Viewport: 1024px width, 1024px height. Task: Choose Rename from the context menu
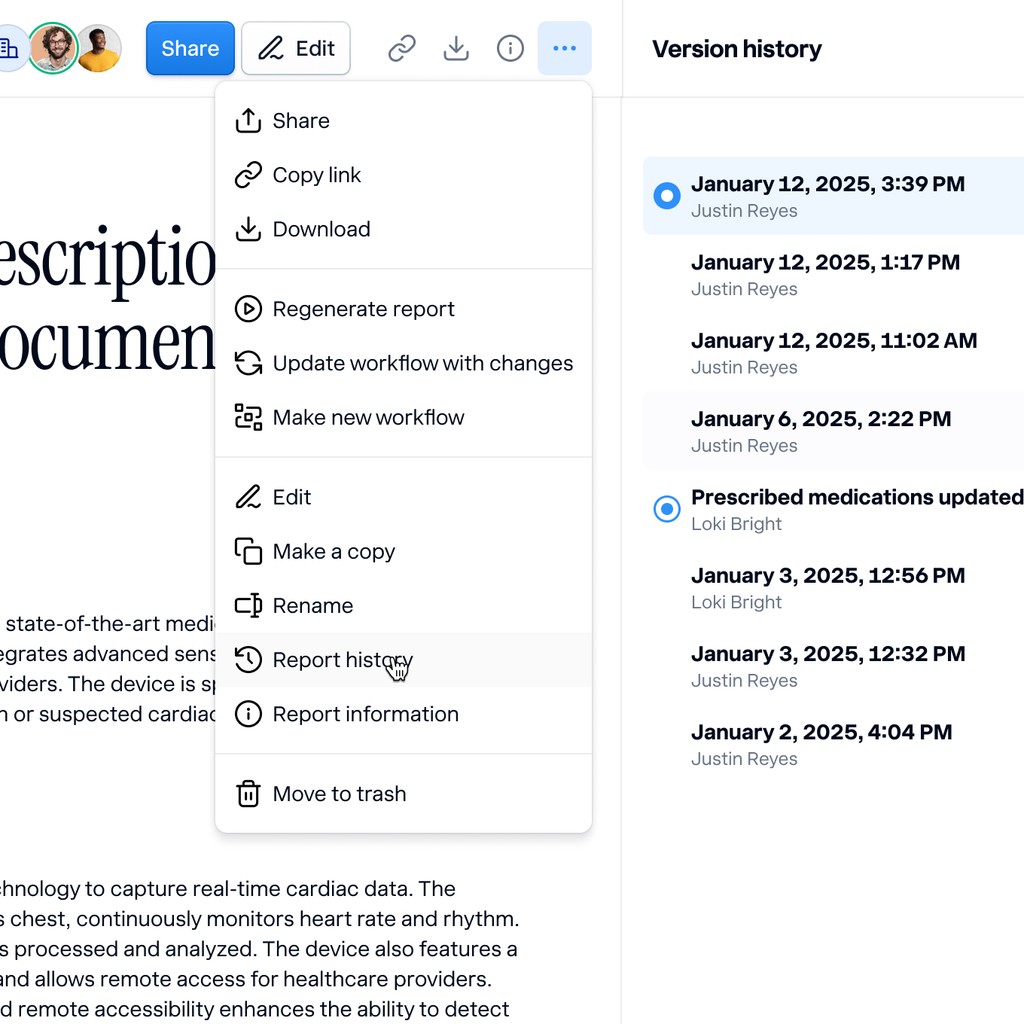(312, 605)
